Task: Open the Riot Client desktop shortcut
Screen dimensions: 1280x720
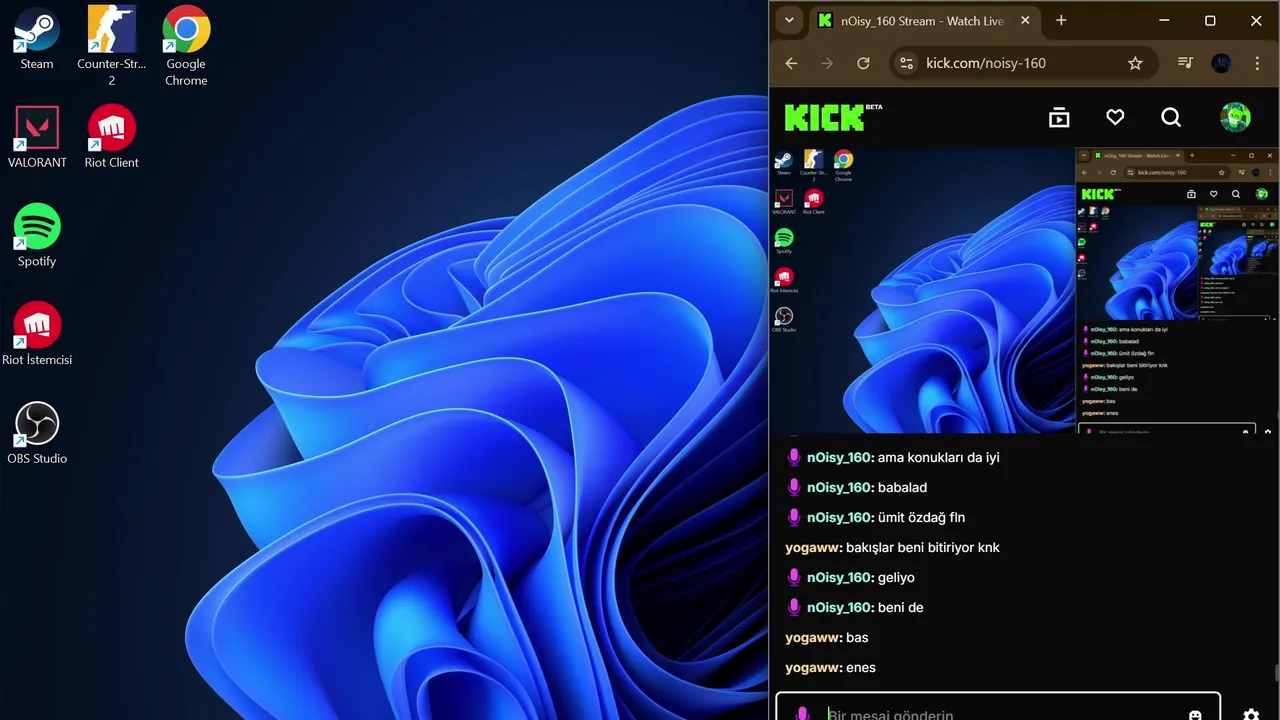Action: 112,137
